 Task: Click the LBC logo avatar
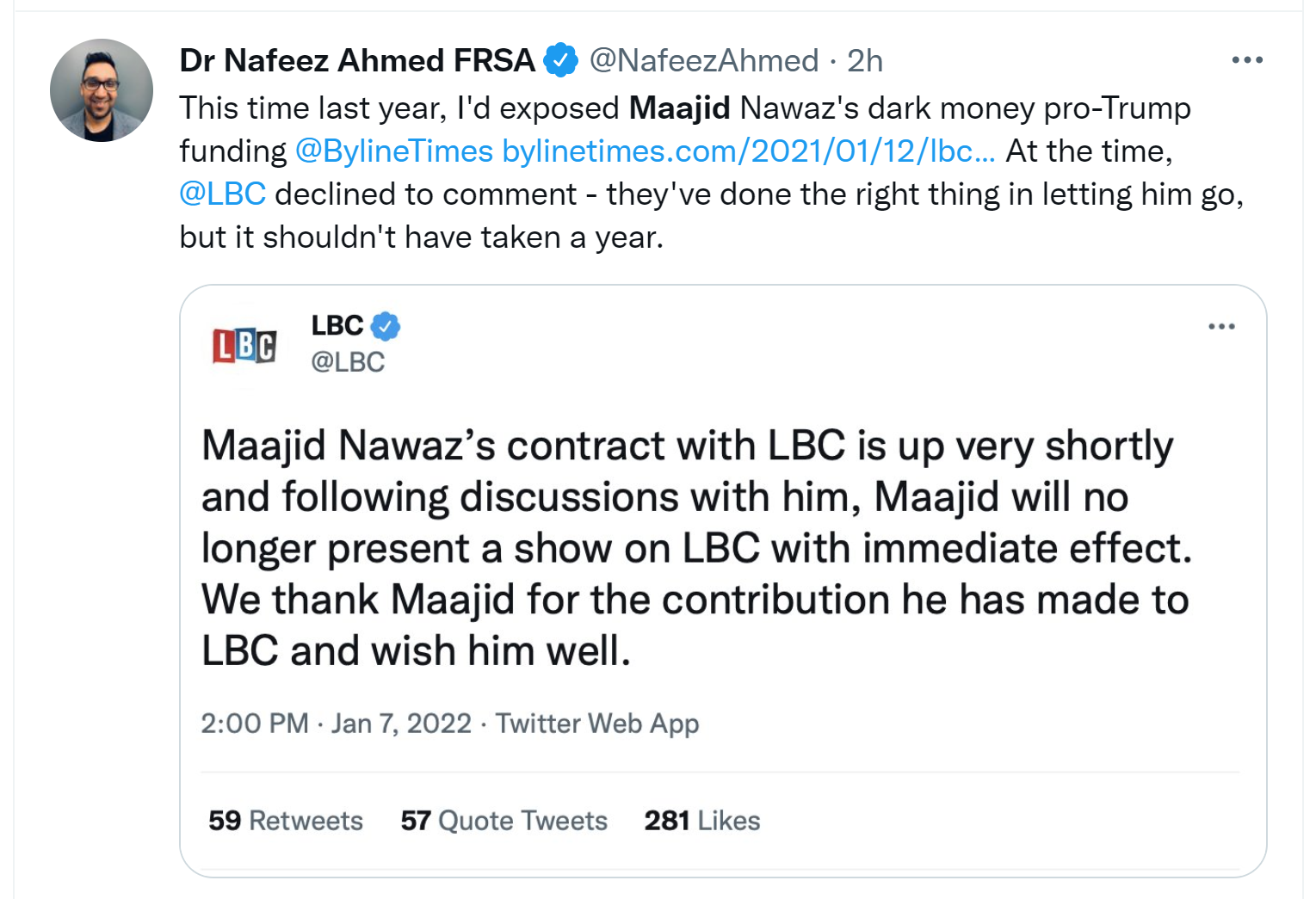[x=244, y=346]
